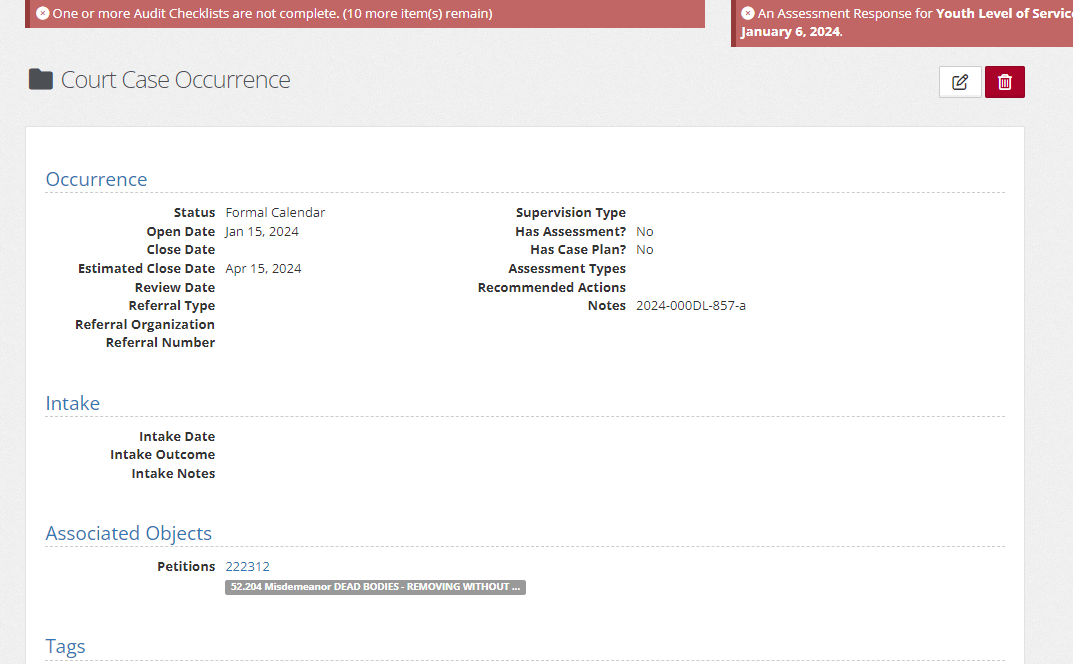Viewport: 1073px width, 664px height.
Task: Select the Notes value 2024-000DL-857-a
Action: pos(691,305)
